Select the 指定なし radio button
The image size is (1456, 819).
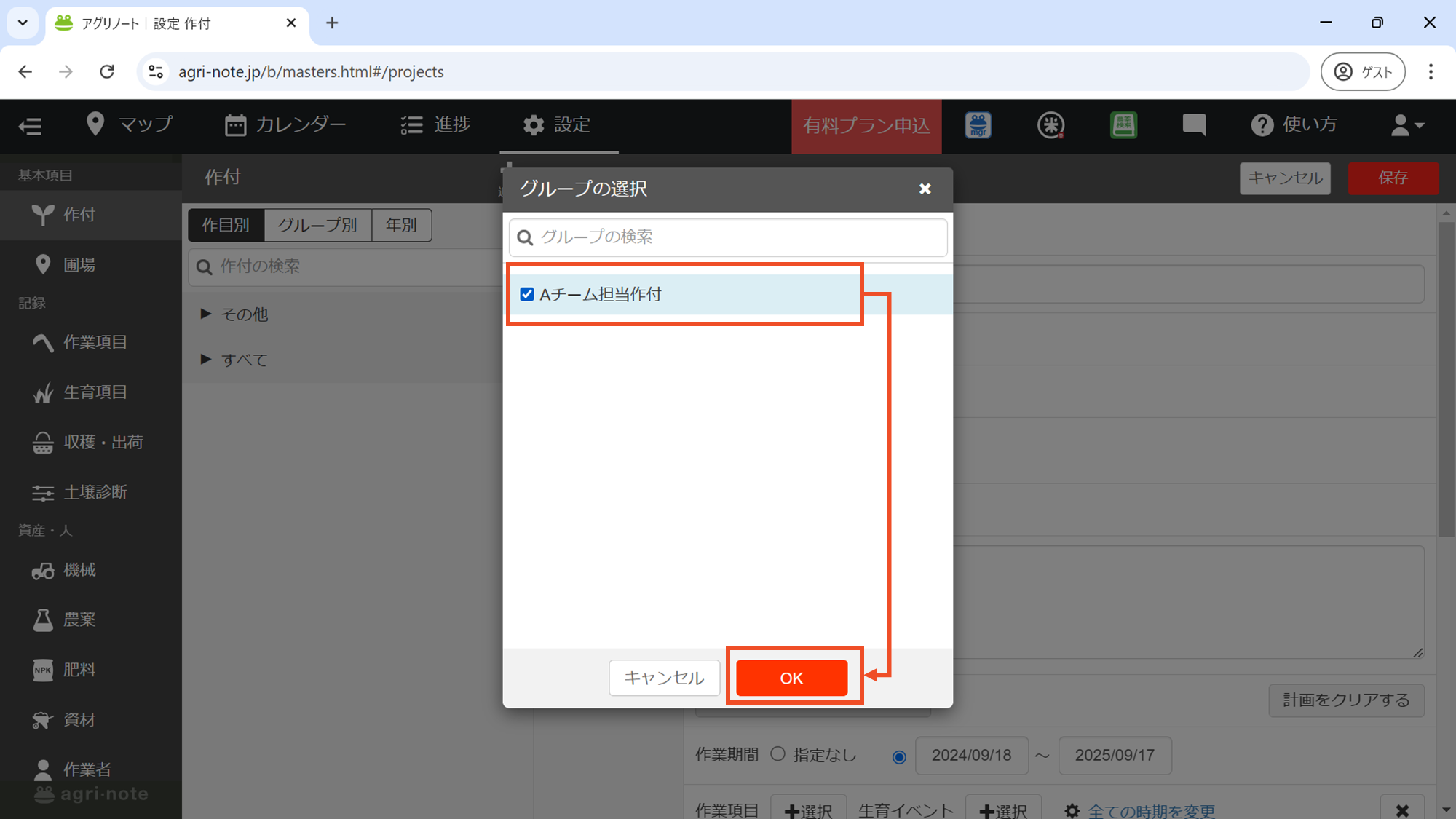tap(778, 754)
